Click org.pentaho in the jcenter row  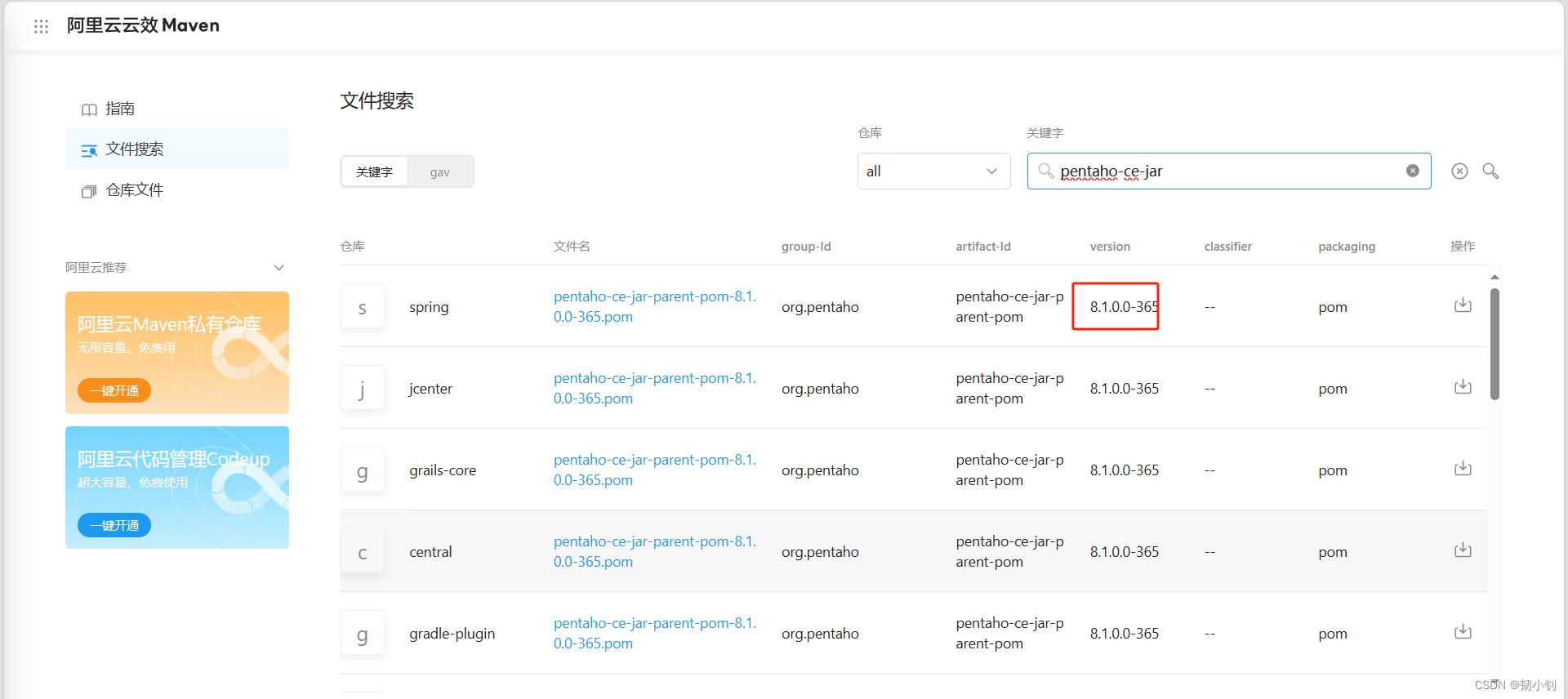point(820,389)
